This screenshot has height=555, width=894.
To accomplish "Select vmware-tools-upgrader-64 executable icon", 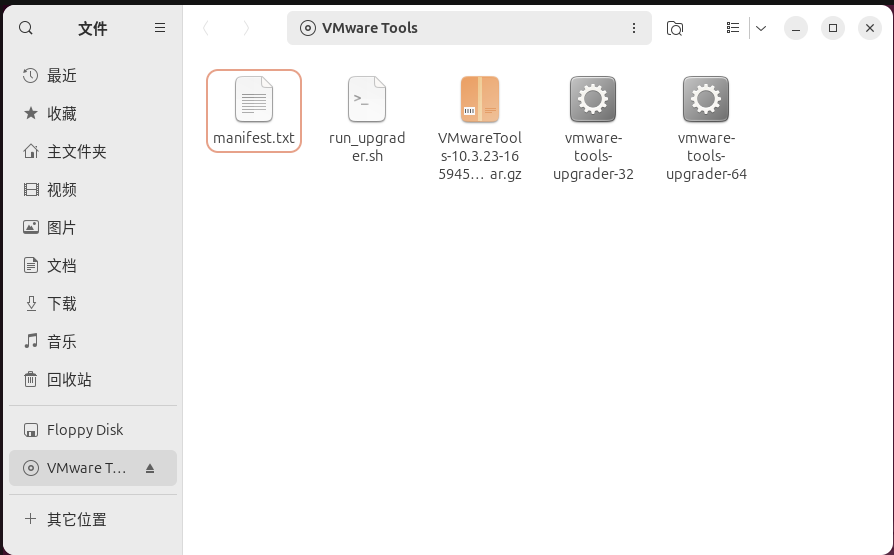I will pos(706,99).
